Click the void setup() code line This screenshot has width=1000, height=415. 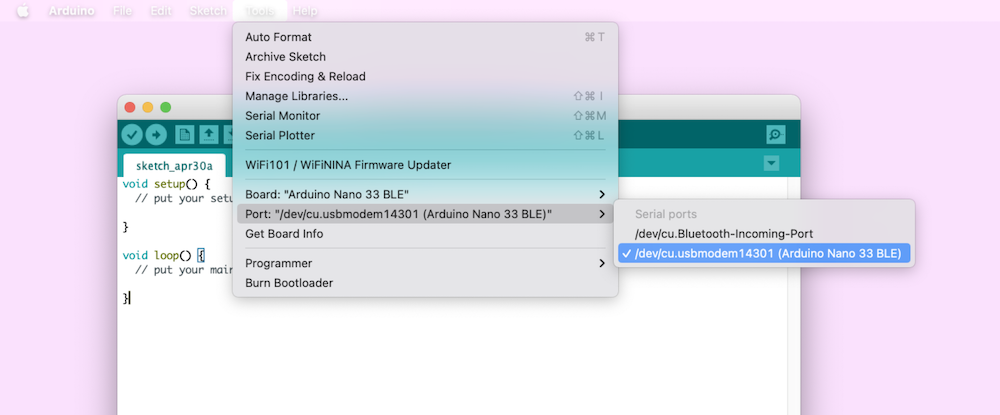point(166,184)
